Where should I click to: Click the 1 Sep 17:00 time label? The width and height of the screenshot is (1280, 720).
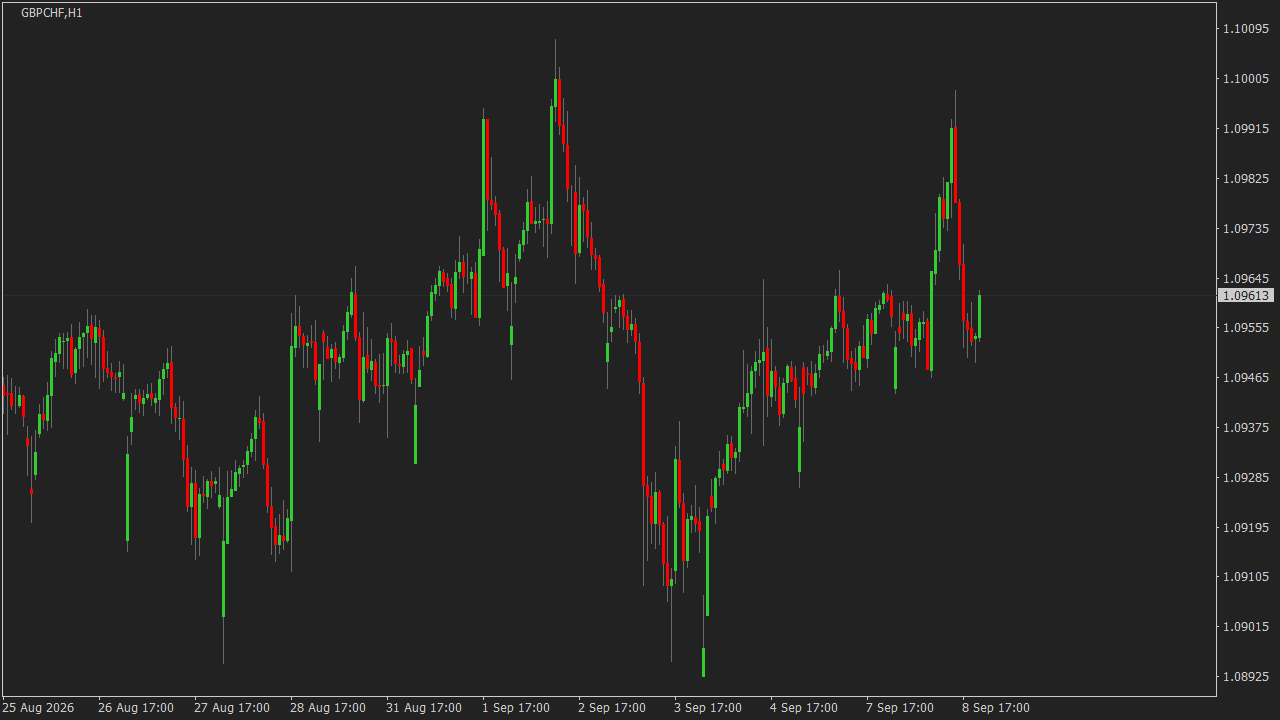pyautogui.click(x=516, y=708)
